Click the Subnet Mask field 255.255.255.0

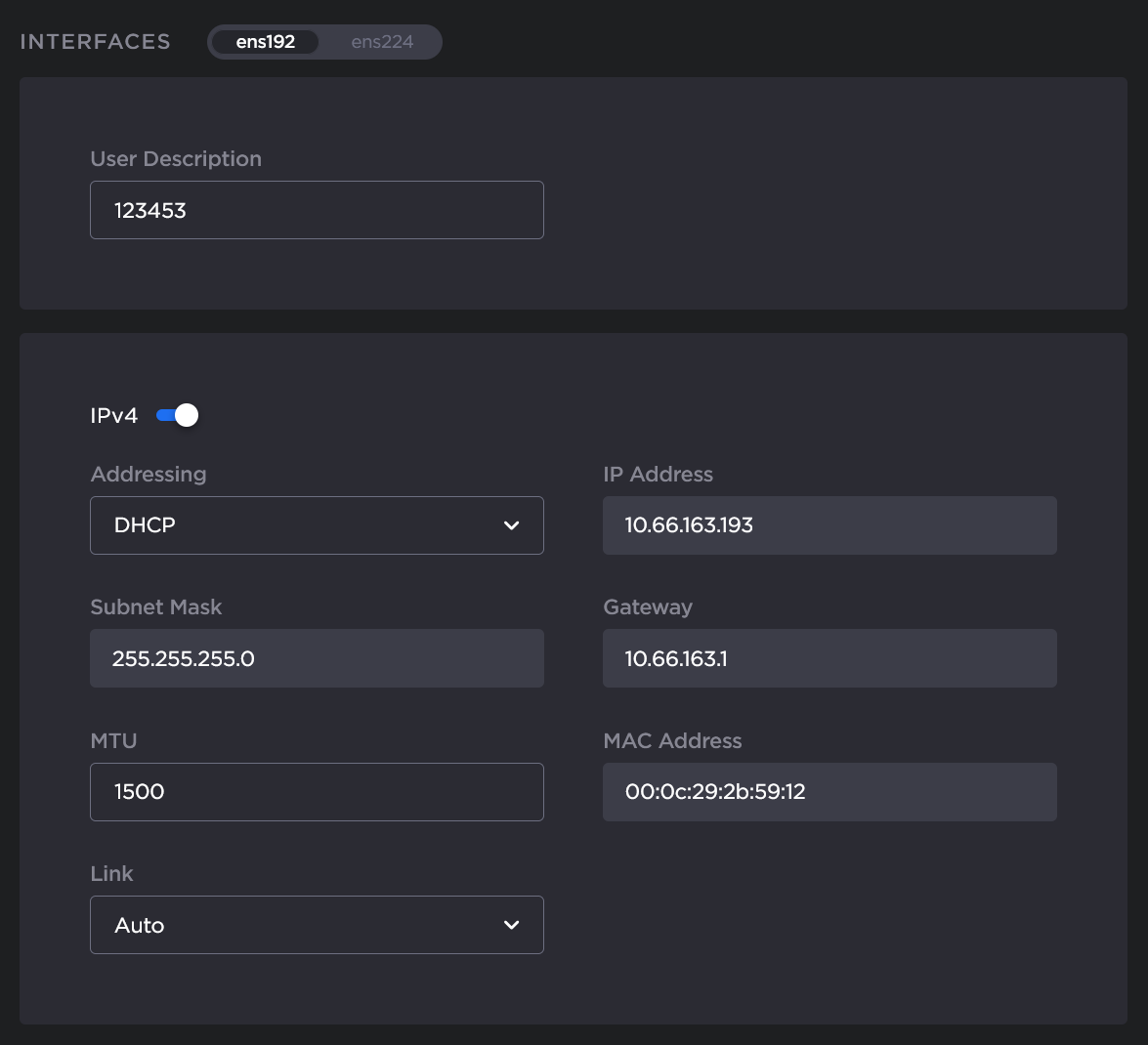click(317, 658)
